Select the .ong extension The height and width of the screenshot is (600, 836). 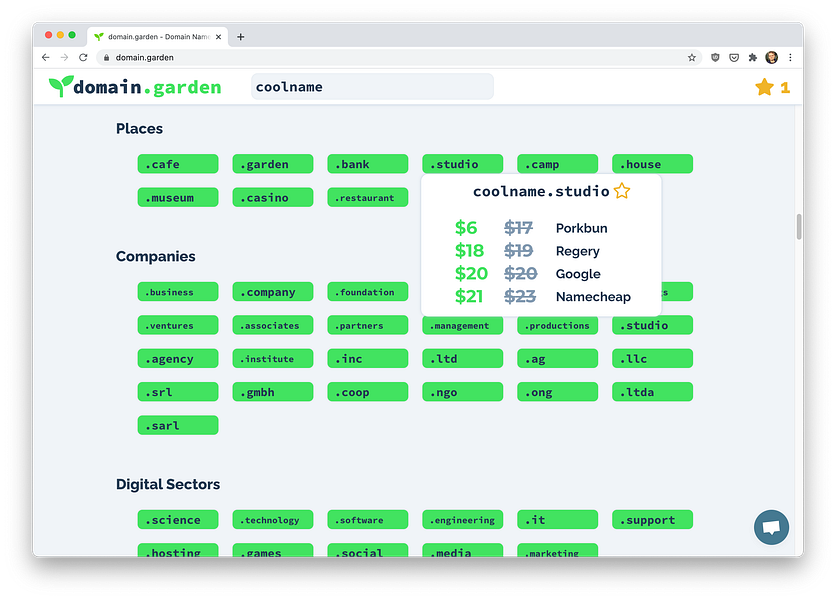point(558,392)
